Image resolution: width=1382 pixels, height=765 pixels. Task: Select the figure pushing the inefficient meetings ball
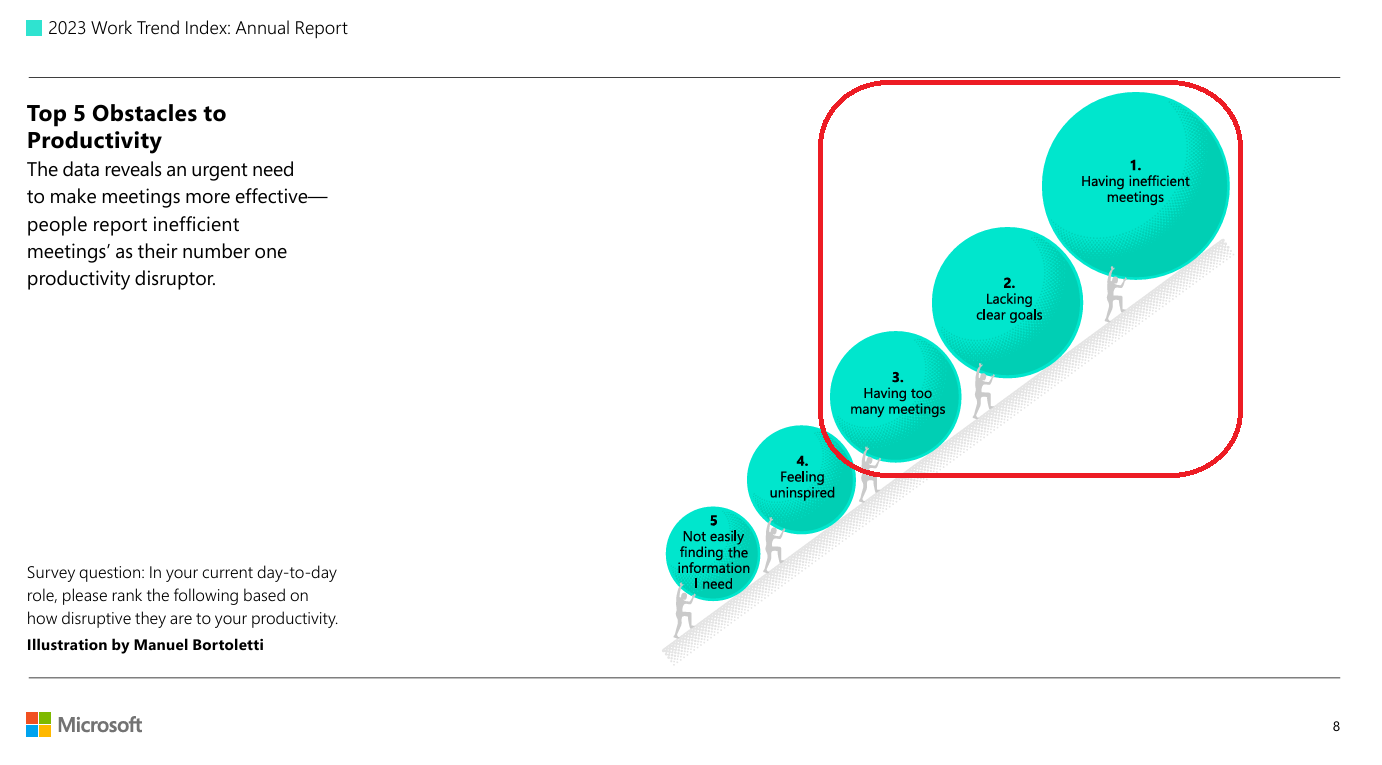click(x=1114, y=296)
